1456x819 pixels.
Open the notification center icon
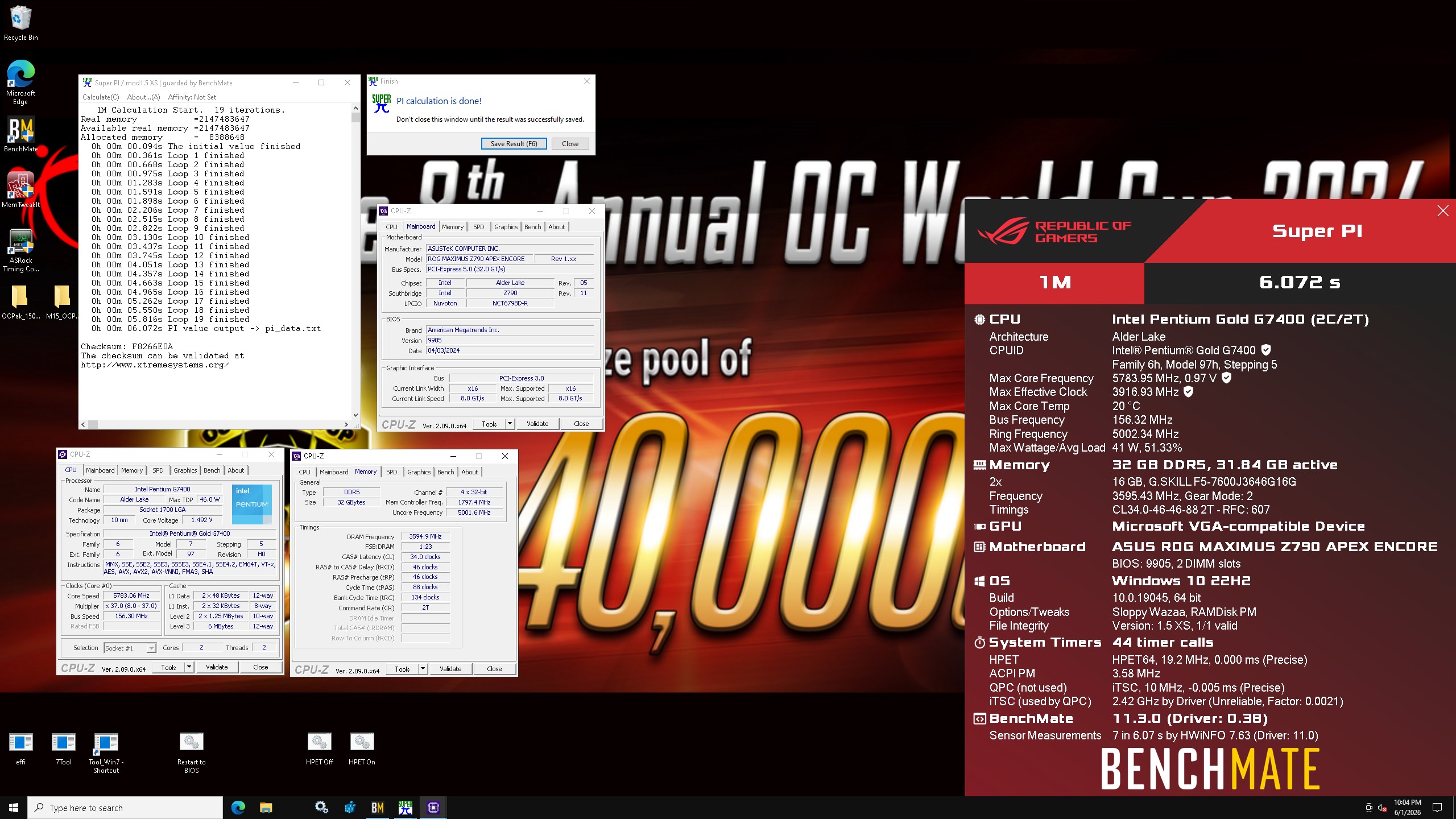click(1437, 808)
